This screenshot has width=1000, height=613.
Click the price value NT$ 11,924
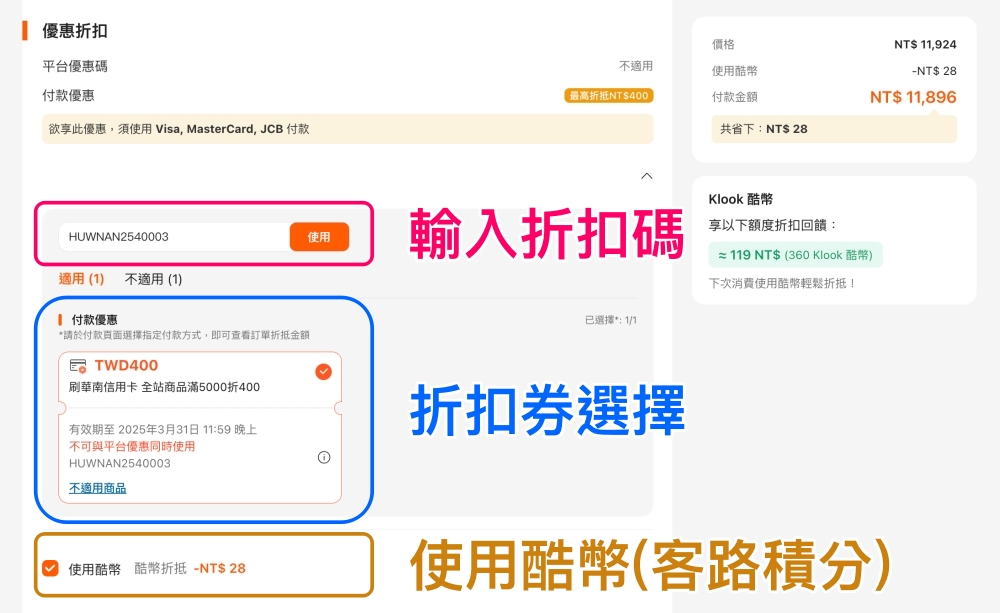coord(925,45)
